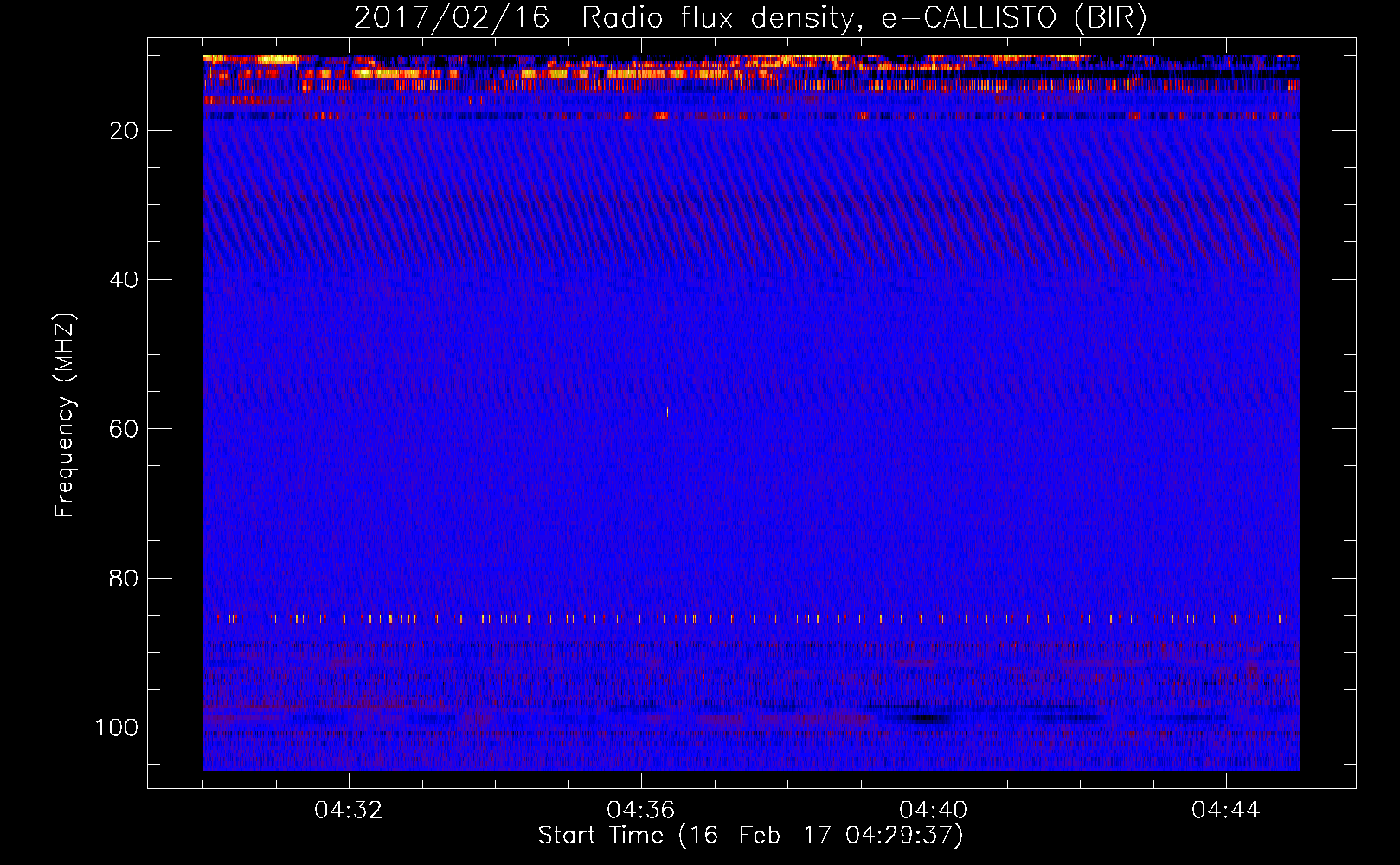Viewport: 1400px width, 865px height.
Task: Click the "40" frequency tick label
Action: [125, 280]
